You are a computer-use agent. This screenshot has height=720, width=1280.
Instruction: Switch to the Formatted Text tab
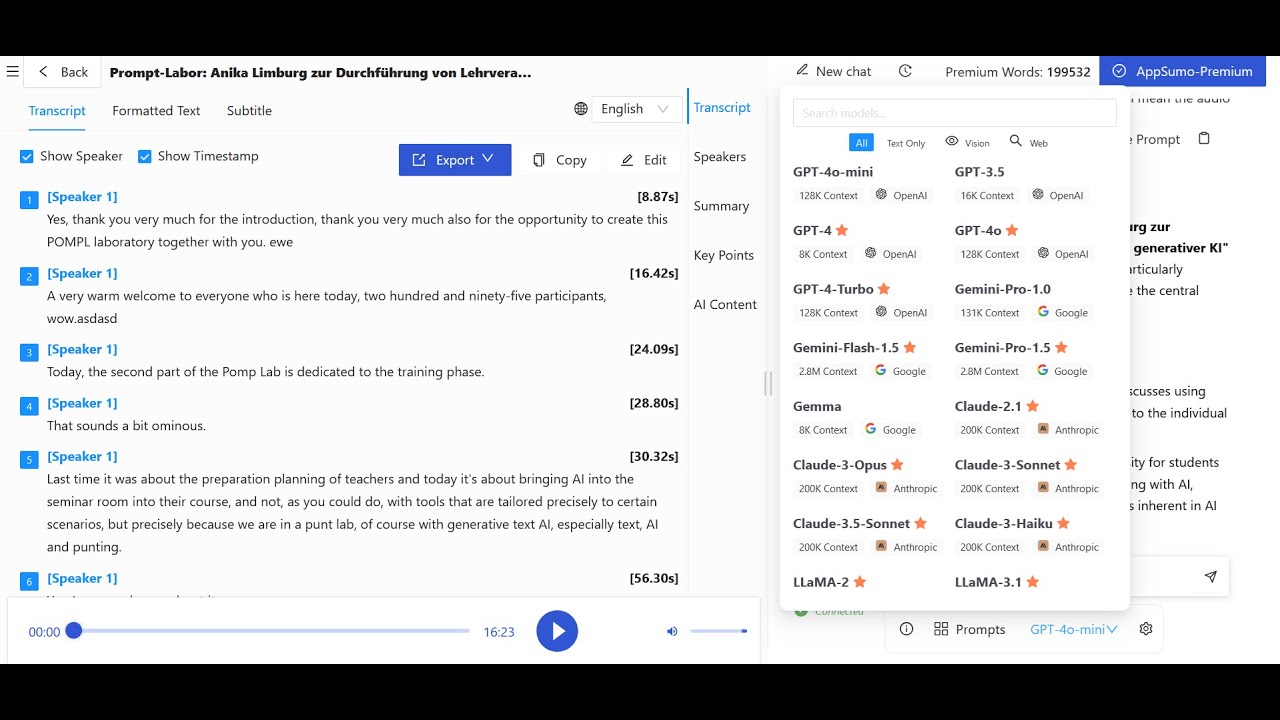[156, 111]
